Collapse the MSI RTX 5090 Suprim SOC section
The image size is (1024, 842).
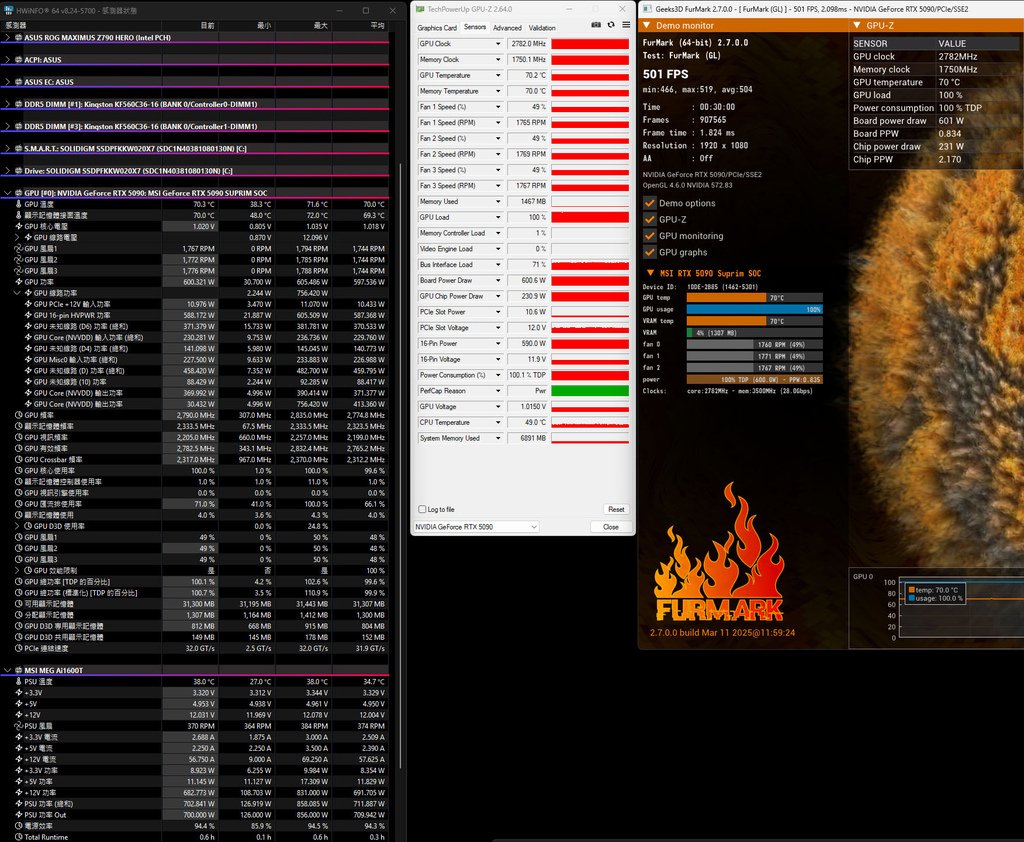coord(650,273)
